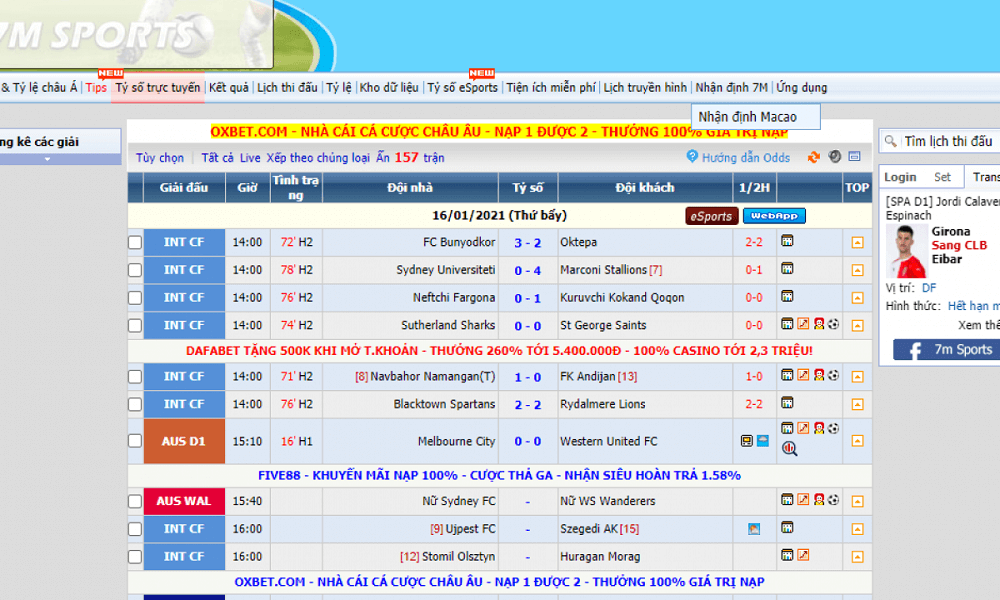Pin Melbourne City match to top with orange arrow
This screenshot has height=600, width=1000.
pyautogui.click(x=857, y=441)
